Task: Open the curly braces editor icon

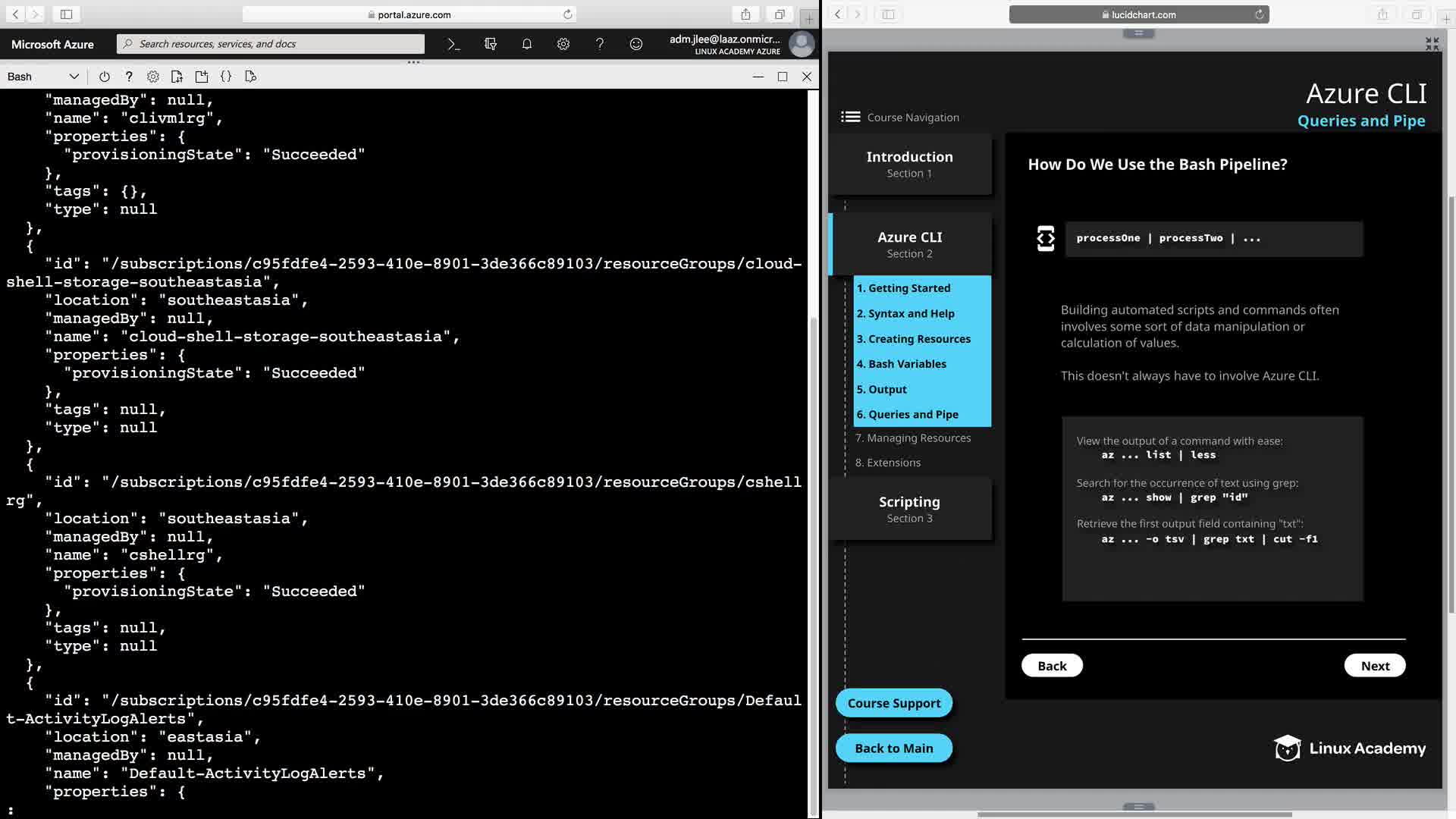Action: point(226,77)
